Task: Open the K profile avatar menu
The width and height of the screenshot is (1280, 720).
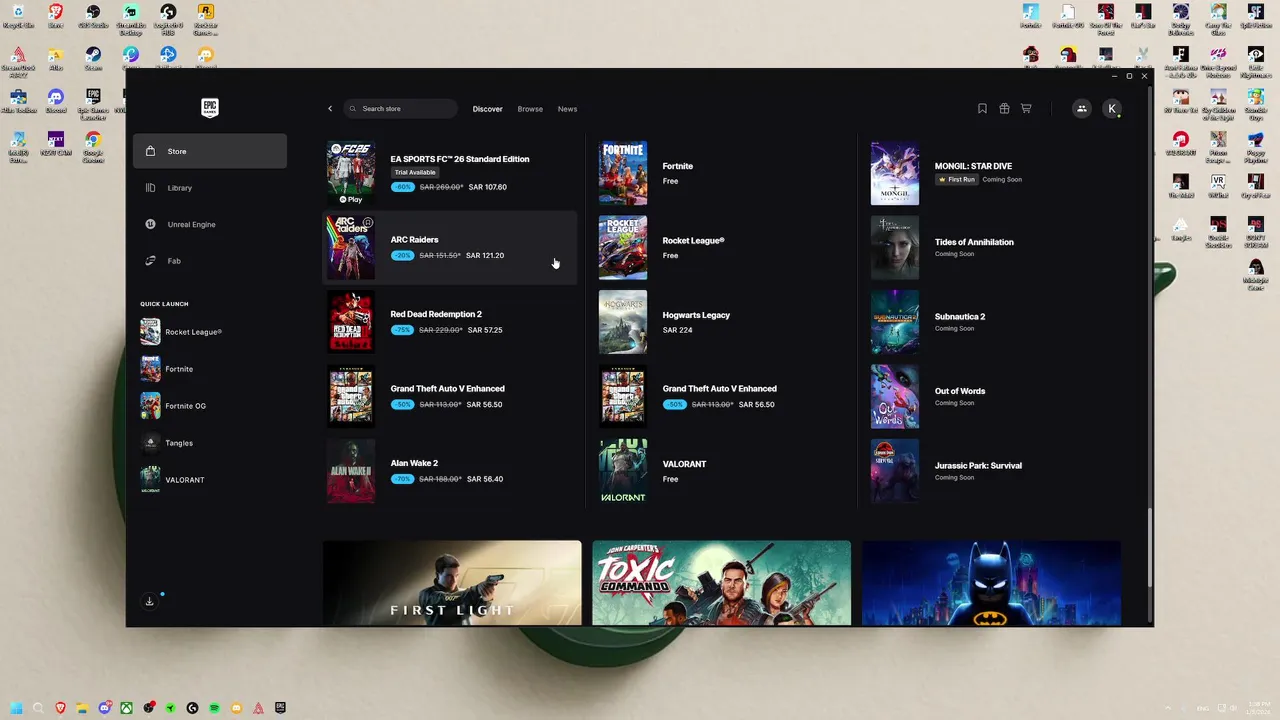Action: point(1112,108)
